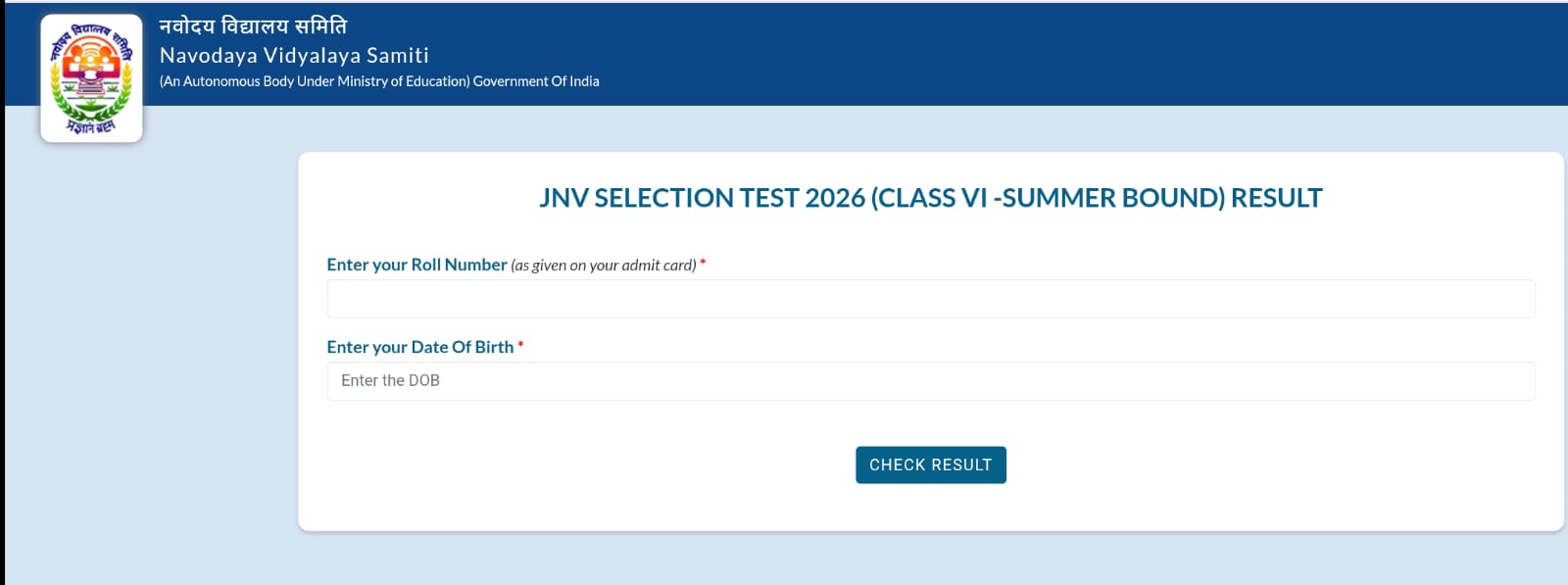Click the Navodaya Vidyalaya Samiti logo emblem
This screenshot has width=1568, height=585.
click(x=91, y=72)
